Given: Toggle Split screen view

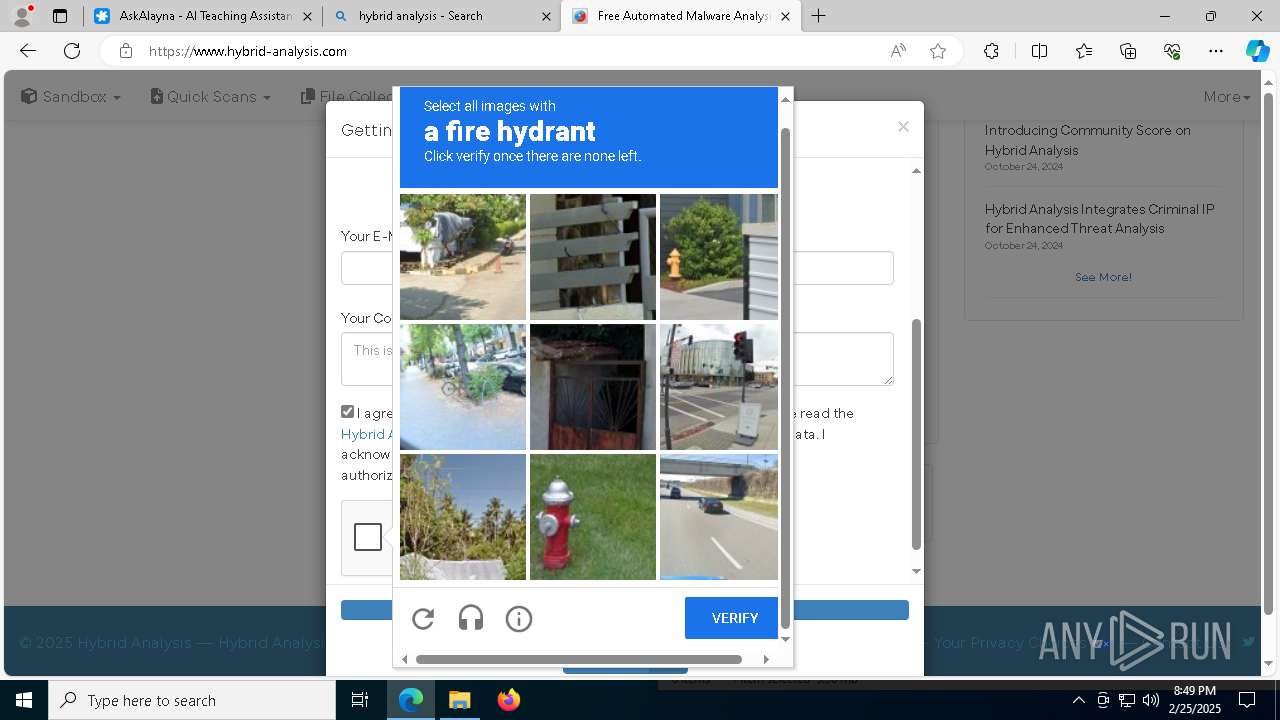Looking at the screenshot, I should click(x=1039, y=51).
